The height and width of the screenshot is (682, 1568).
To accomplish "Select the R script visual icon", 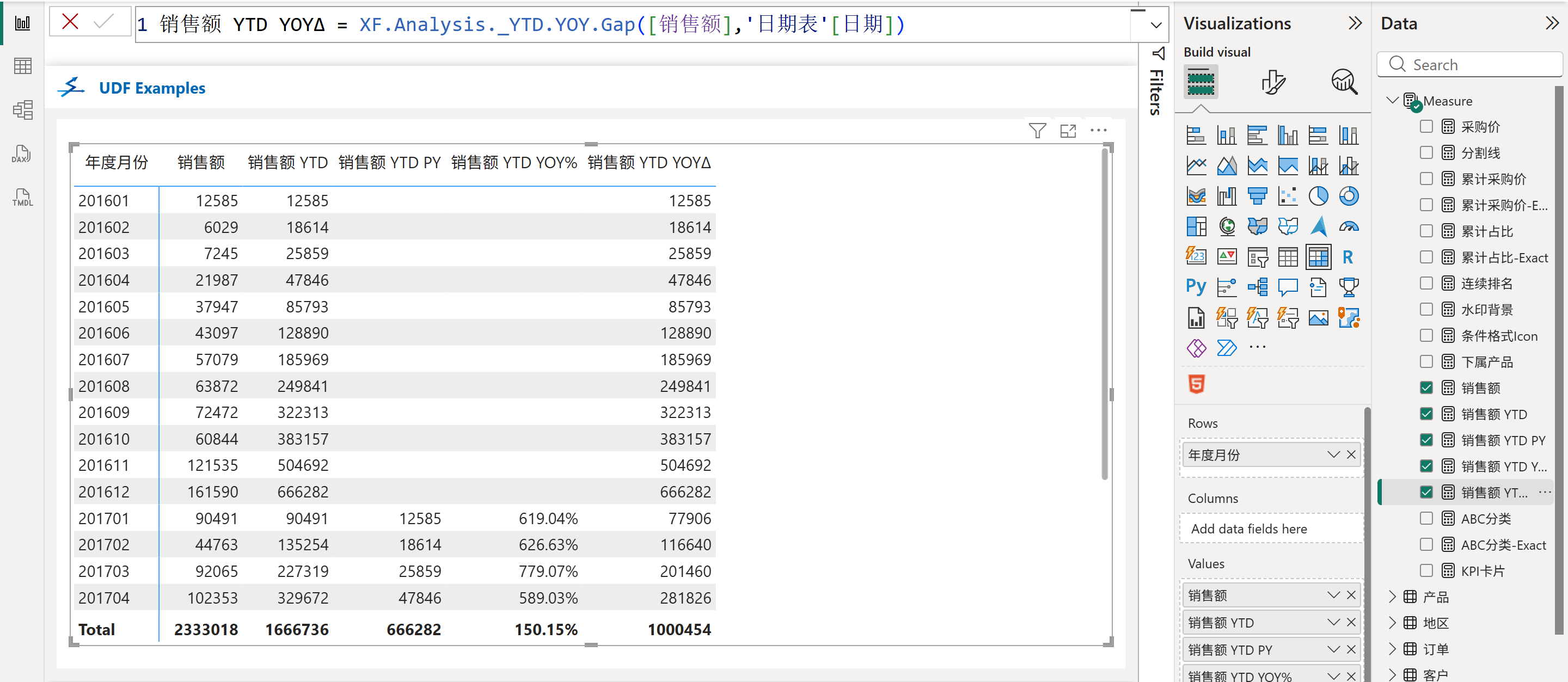I will click(1348, 257).
